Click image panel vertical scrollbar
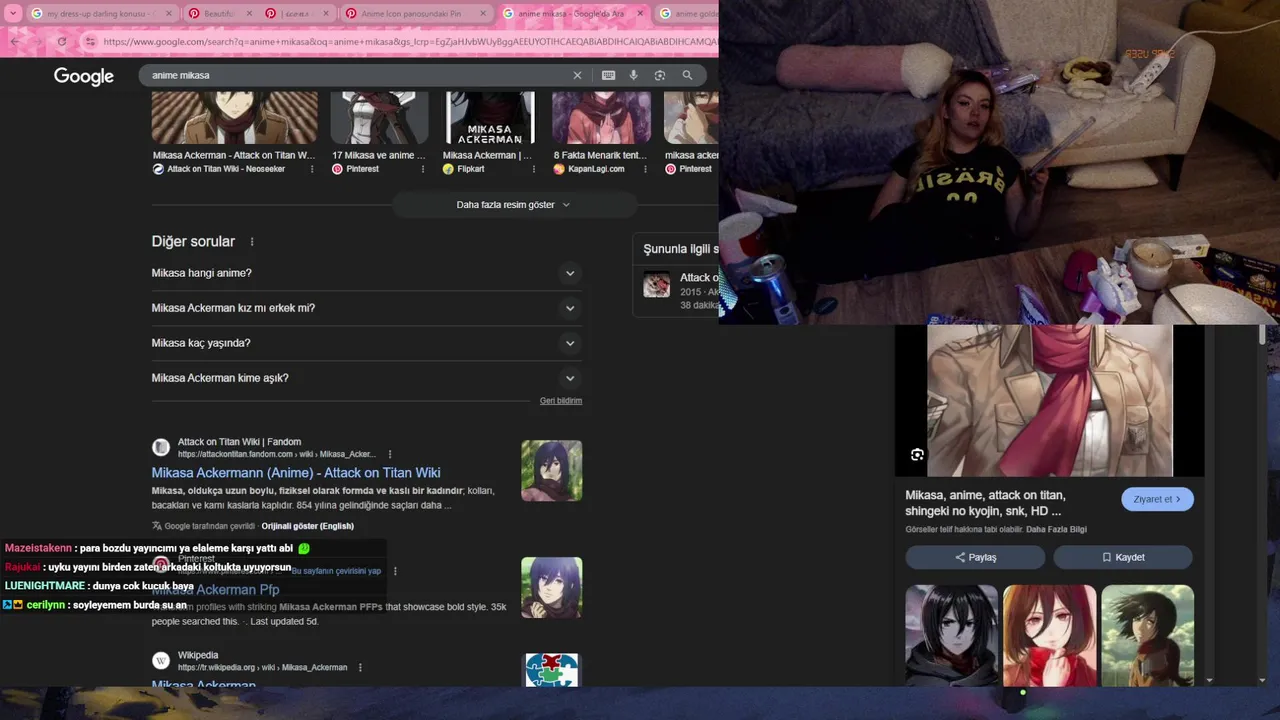Image resolution: width=1280 pixels, height=720 pixels. pyautogui.click(x=1263, y=335)
